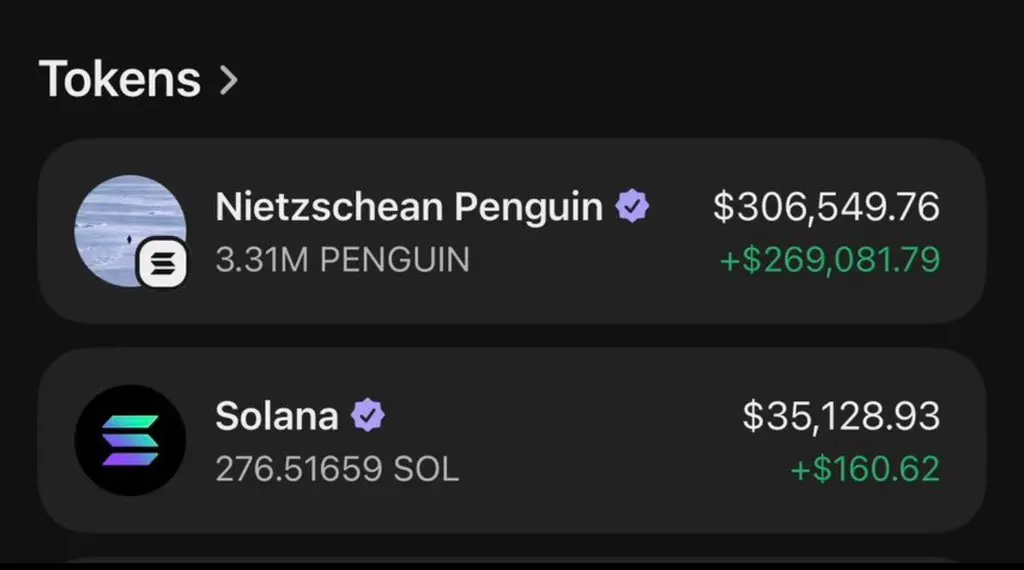
Task: Click the 3.31M PENGUIN balance text
Action: (x=342, y=260)
